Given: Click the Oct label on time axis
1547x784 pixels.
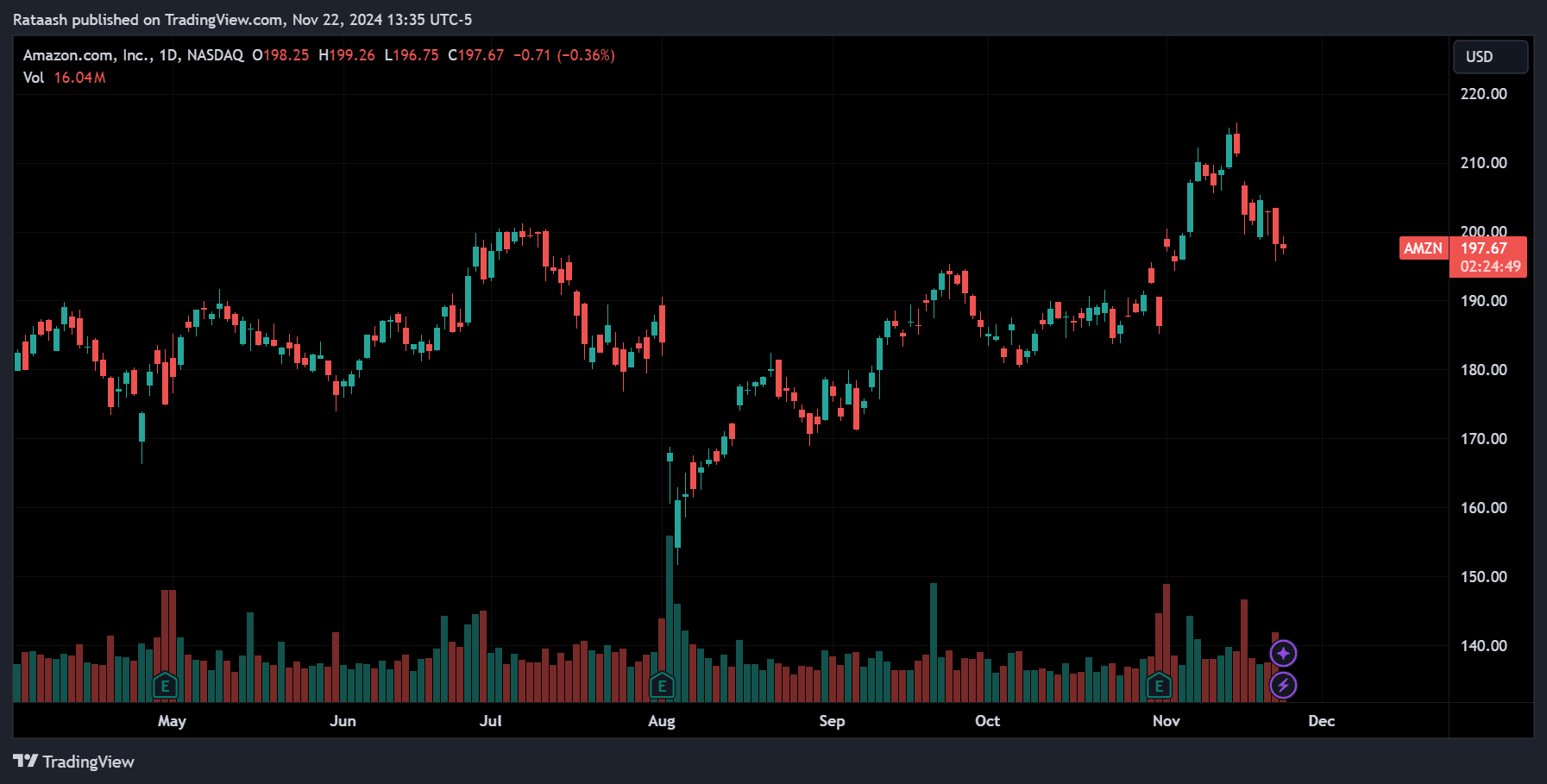Looking at the screenshot, I should coord(987,721).
